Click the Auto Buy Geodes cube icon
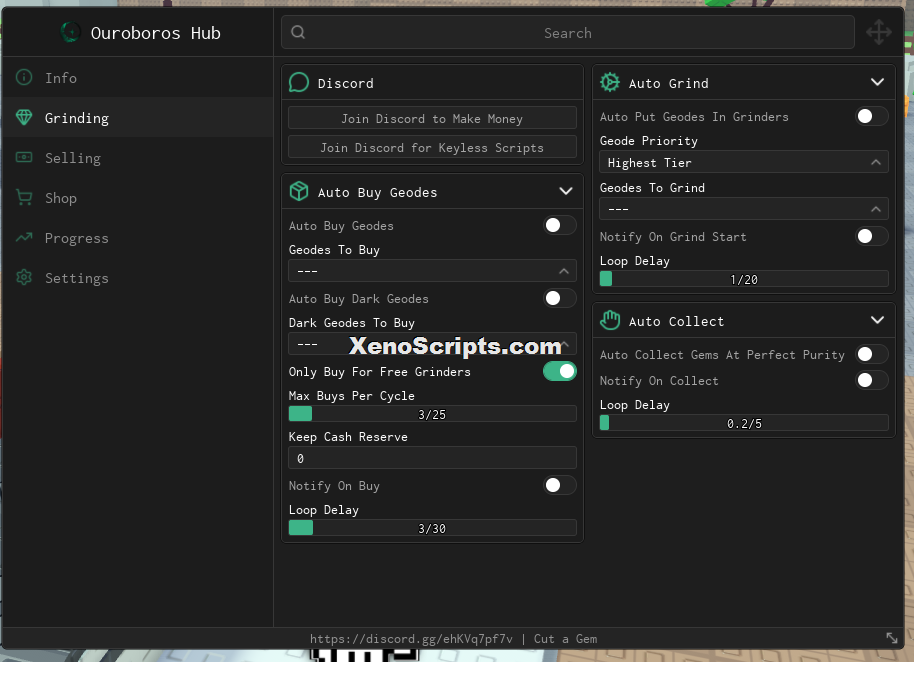914x692 pixels. [x=298, y=191]
